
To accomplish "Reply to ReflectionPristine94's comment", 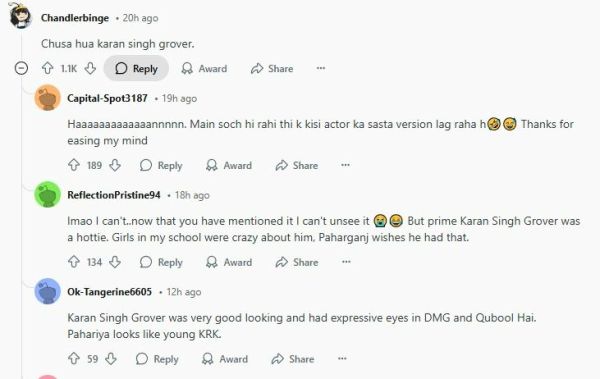I will 161,262.
